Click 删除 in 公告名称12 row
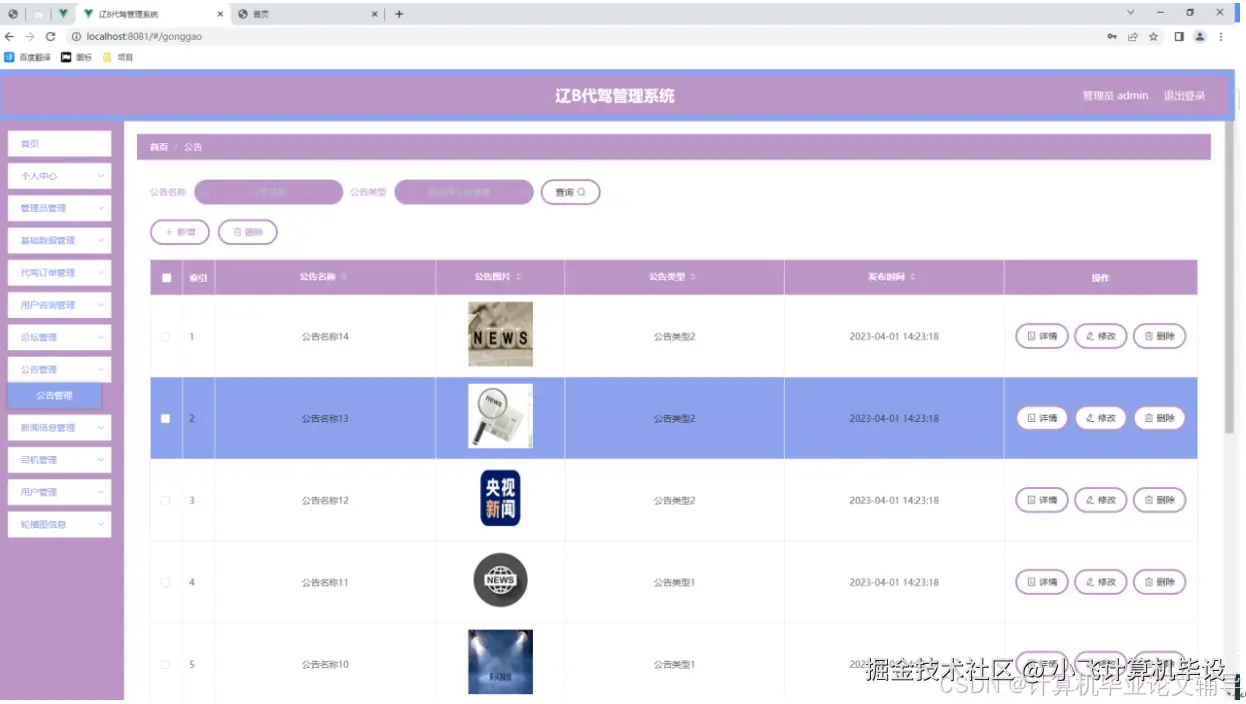 (1160, 500)
